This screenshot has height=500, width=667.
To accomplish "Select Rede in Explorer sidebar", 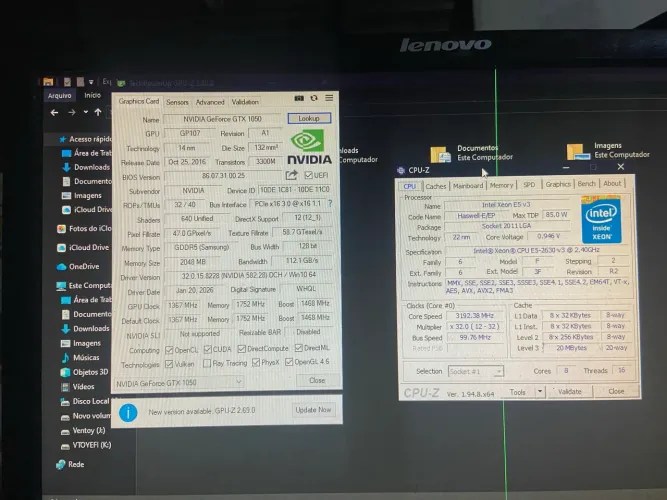I will tap(70, 464).
